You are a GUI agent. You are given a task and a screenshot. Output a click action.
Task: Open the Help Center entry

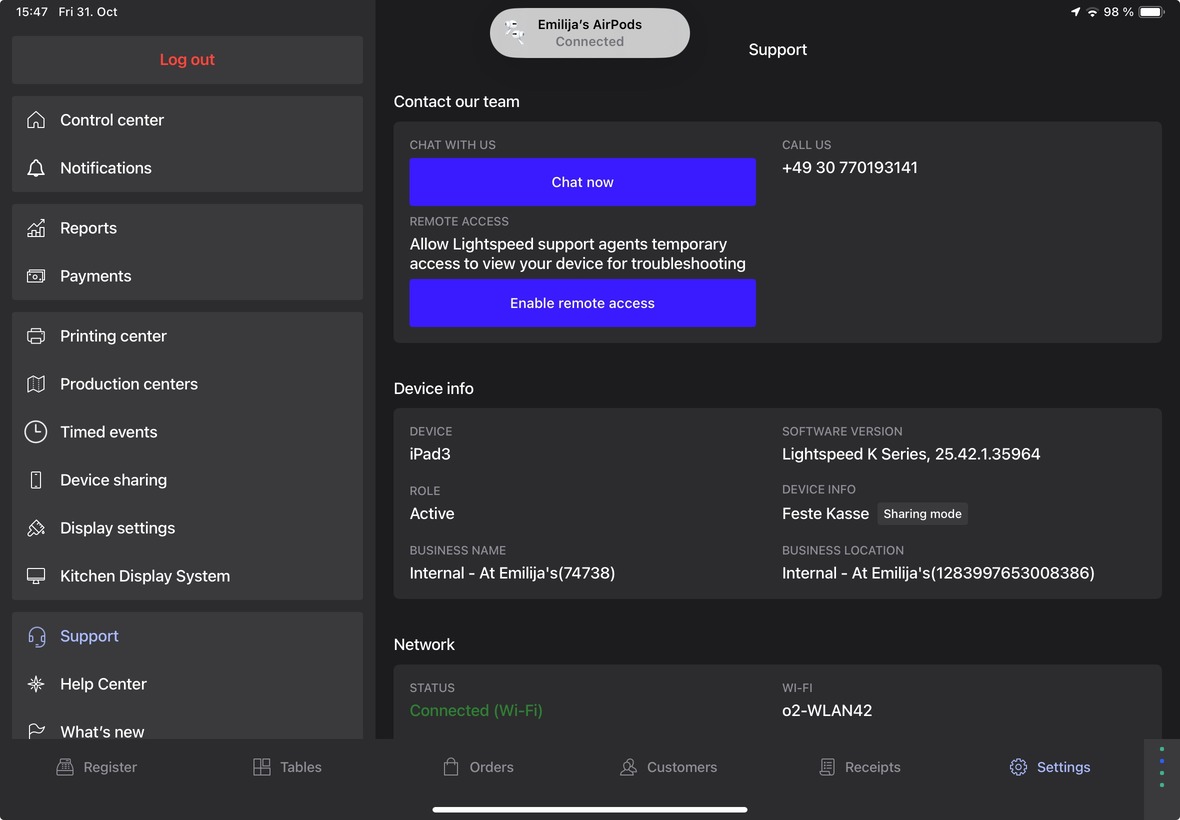pos(103,684)
